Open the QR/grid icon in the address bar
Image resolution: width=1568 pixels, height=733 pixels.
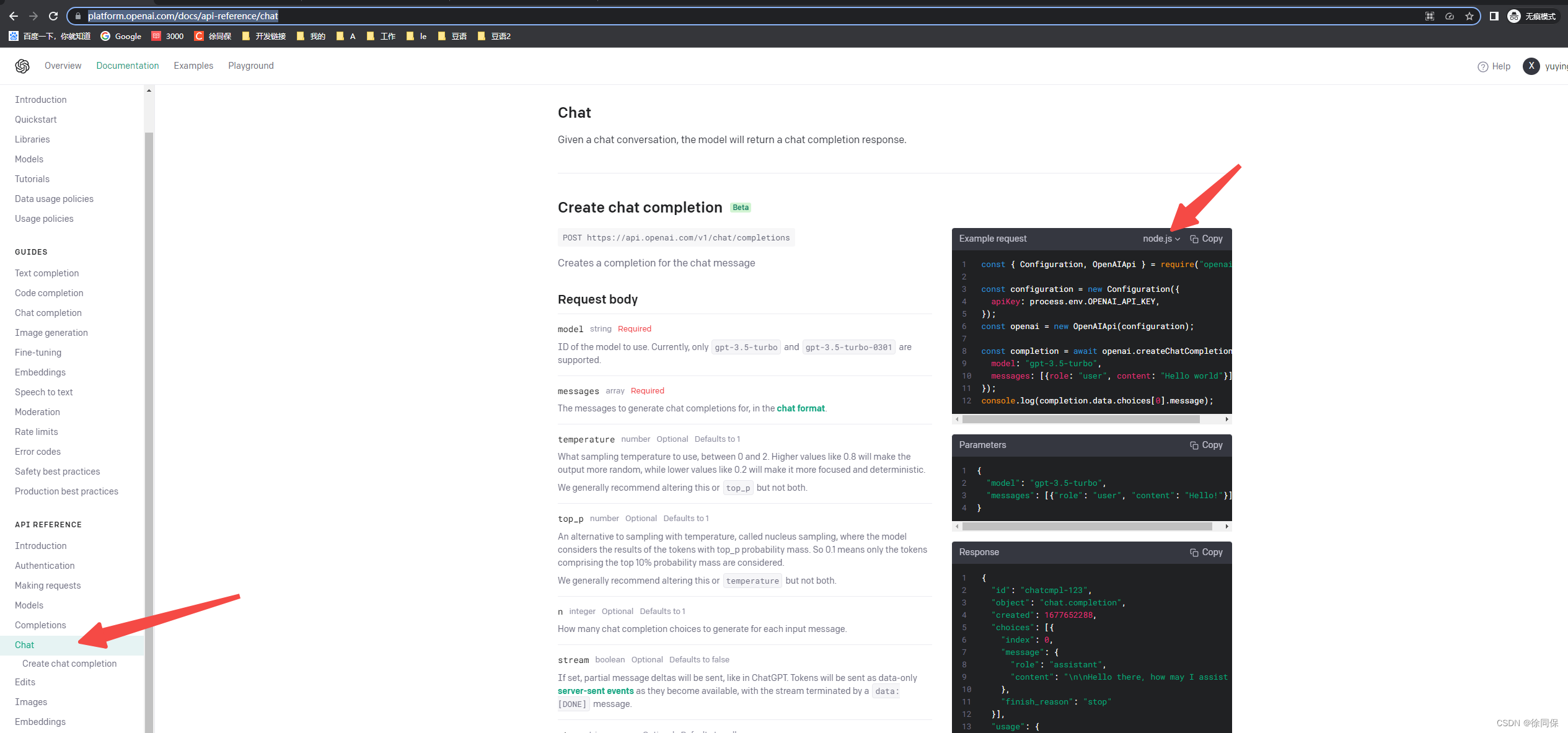click(x=1430, y=16)
